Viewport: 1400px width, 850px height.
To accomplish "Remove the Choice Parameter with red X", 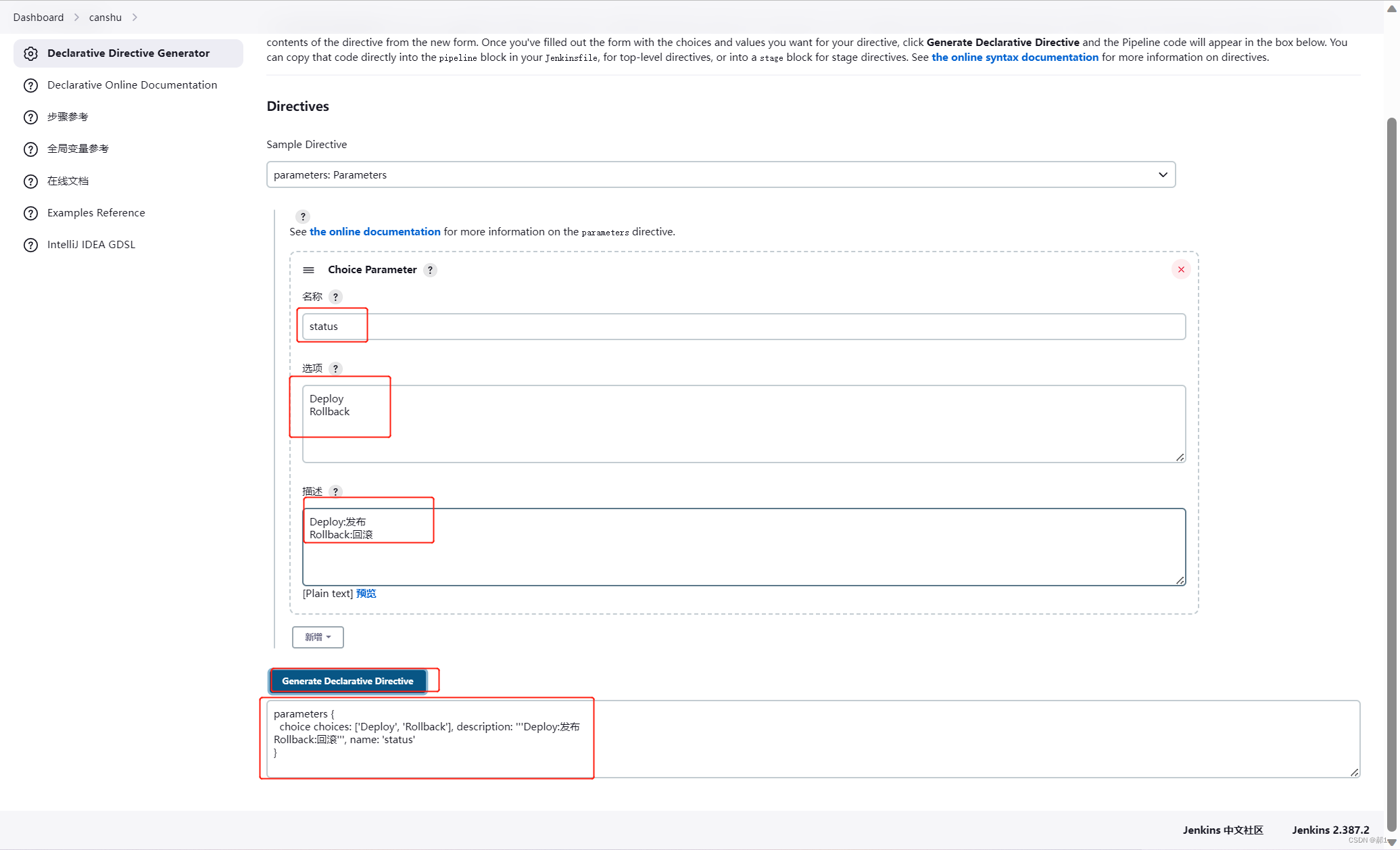I will point(1180,270).
